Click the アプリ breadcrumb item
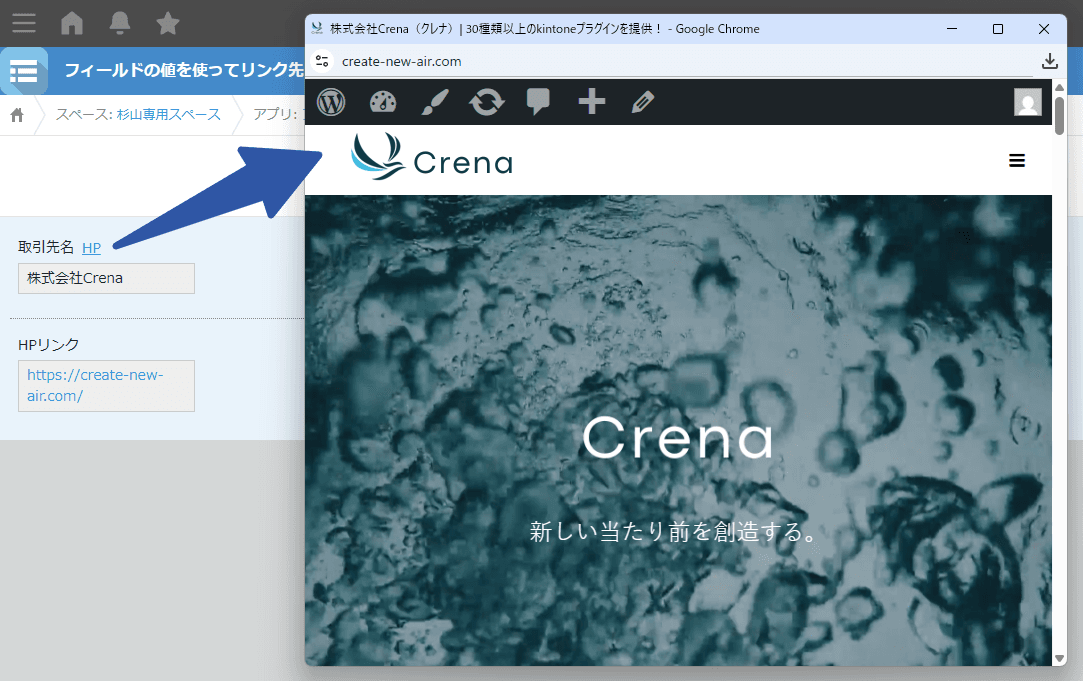 [x=278, y=114]
